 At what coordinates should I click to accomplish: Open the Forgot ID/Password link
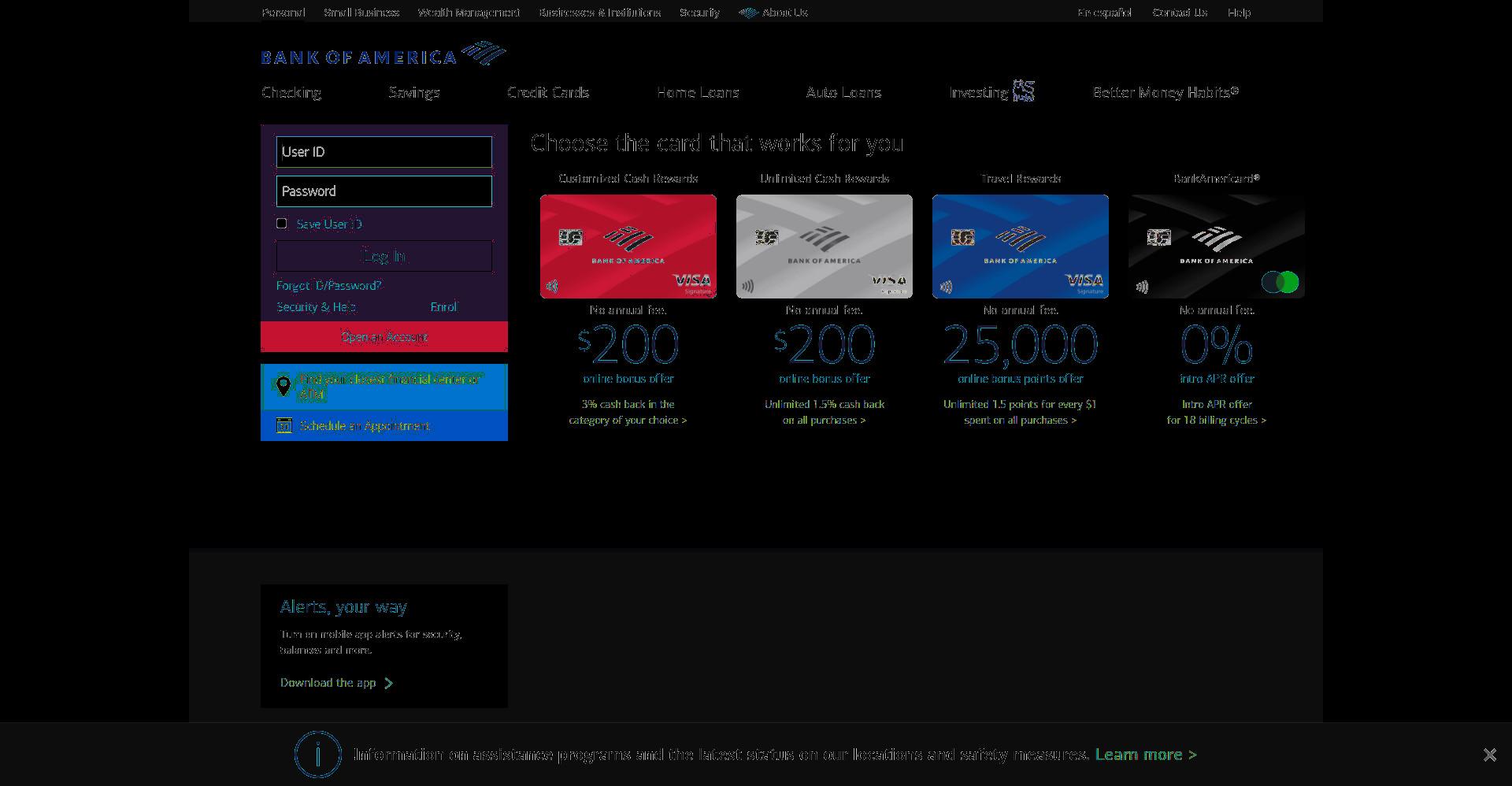[329, 285]
